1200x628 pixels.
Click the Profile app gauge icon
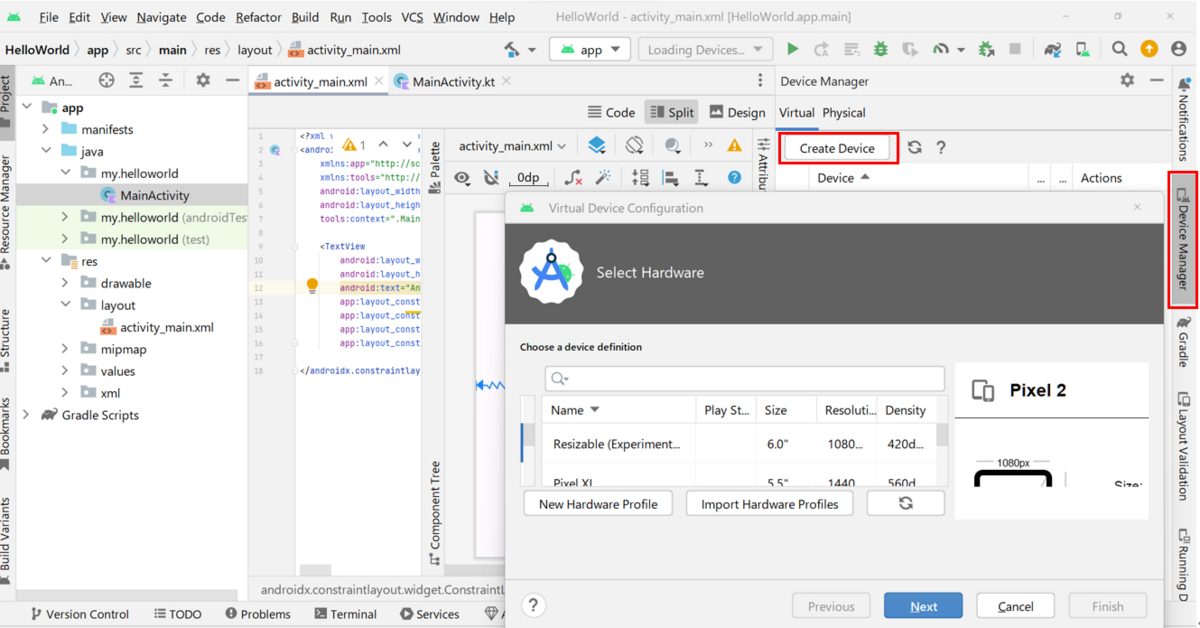pos(941,49)
